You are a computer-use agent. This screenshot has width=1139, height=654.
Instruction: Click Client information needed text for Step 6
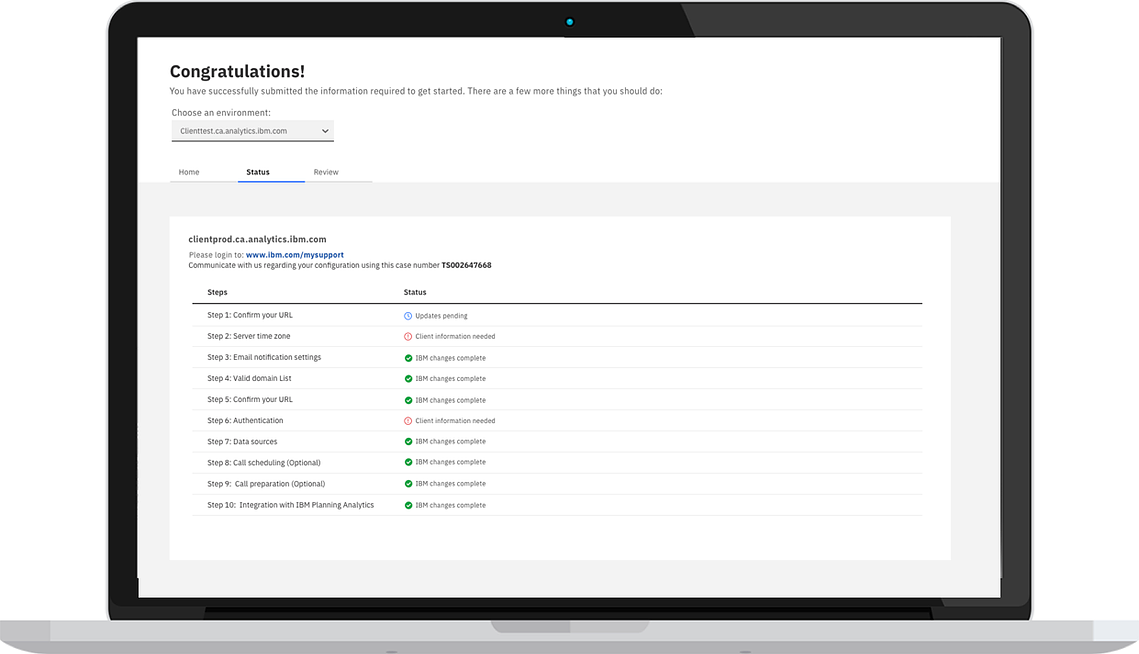(x=455, y=421)
